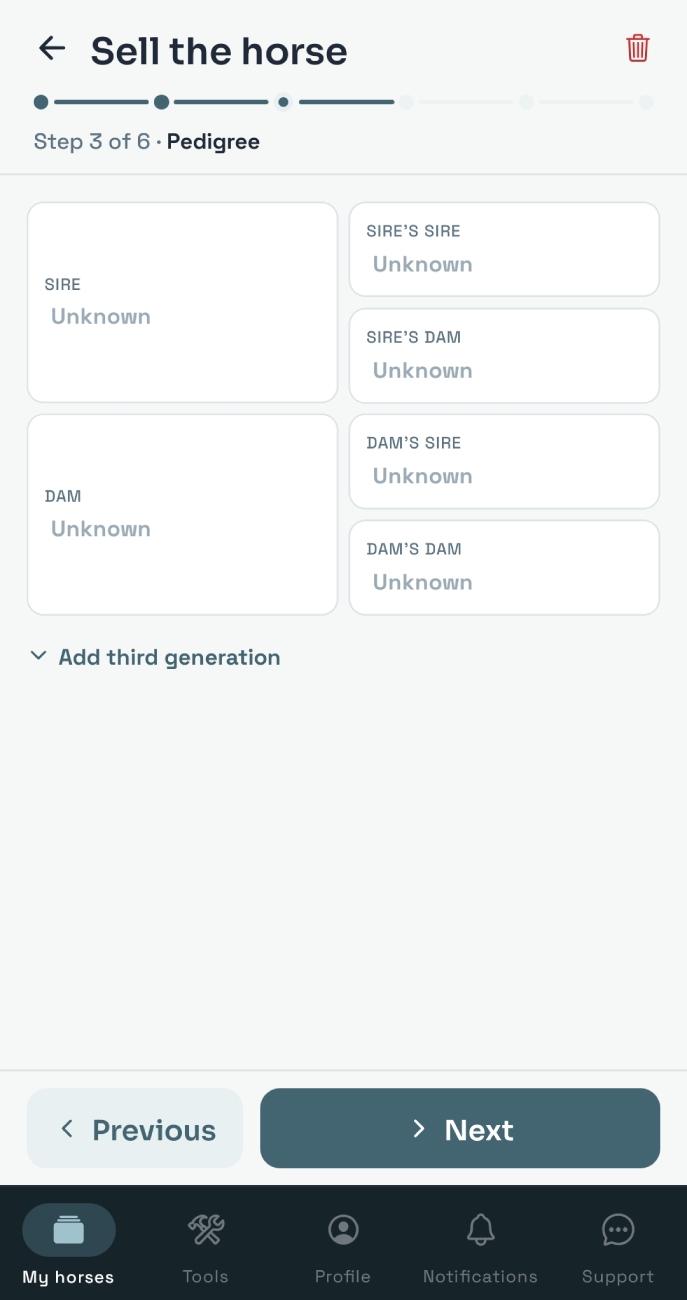
Task: Go to the Next step
Action: click(460, 1128)
